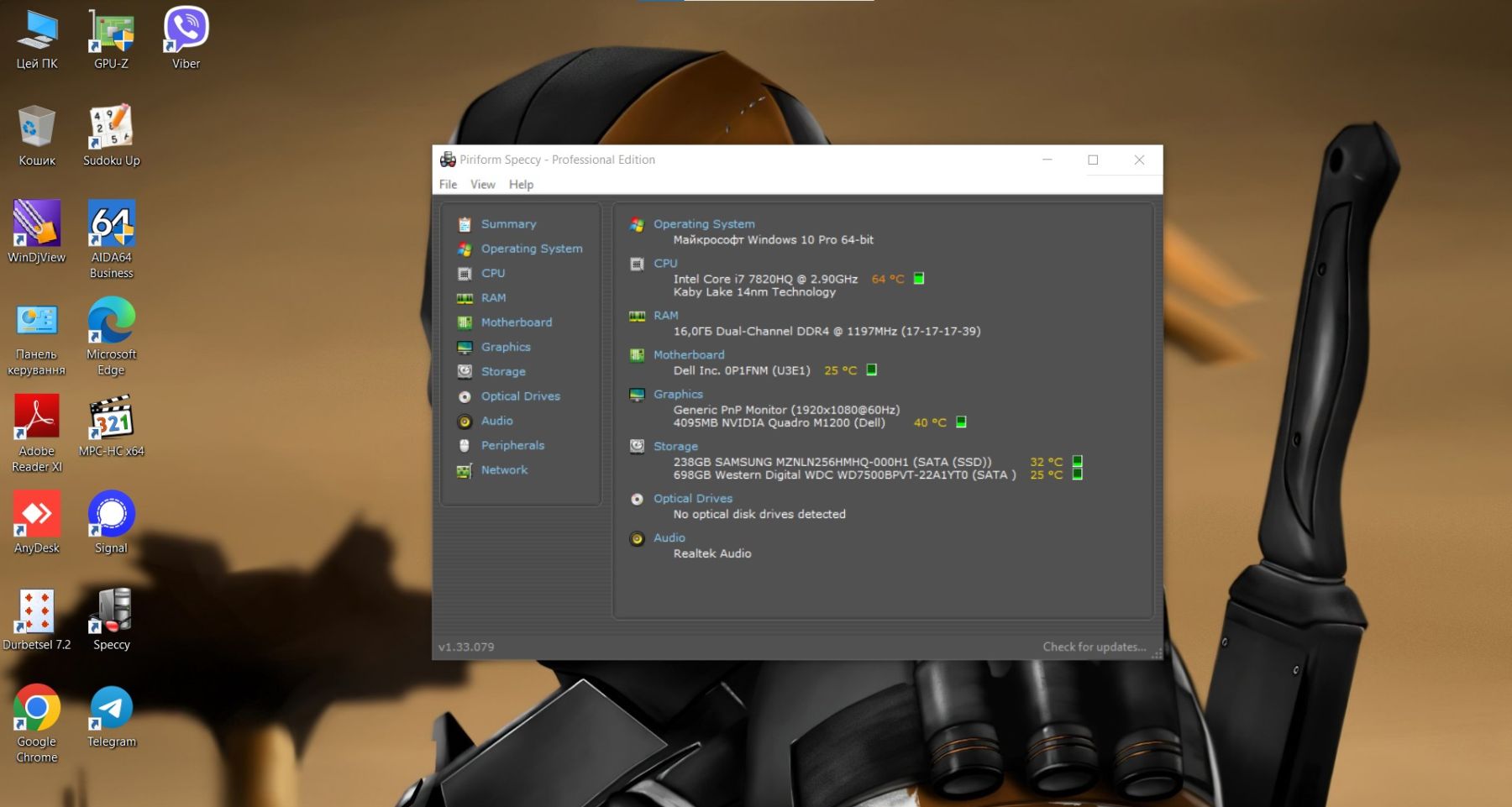The image size is (1512, 807).
Task: Select the AnyDesk desktop shortcut
Action: 37,523
